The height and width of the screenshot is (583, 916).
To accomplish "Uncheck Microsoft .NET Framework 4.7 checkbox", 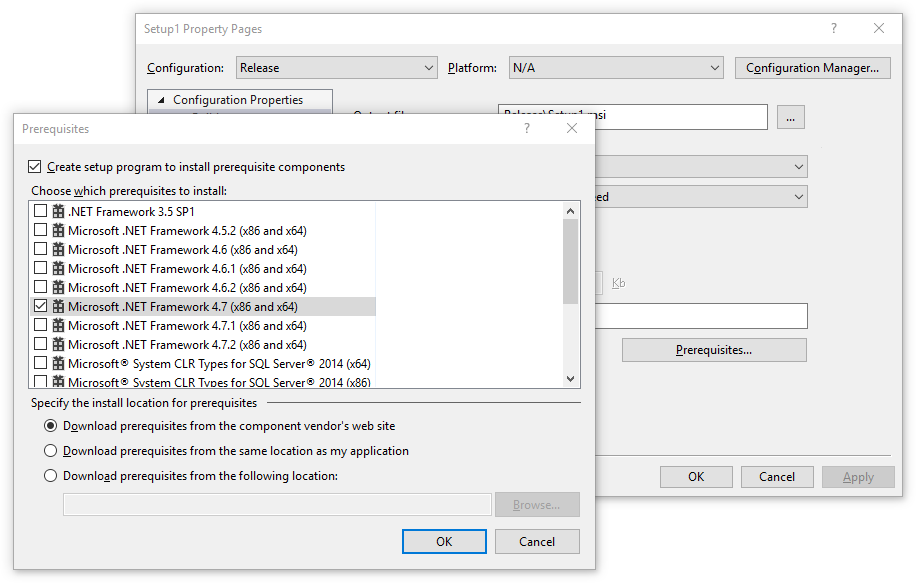I will [40, 307].
